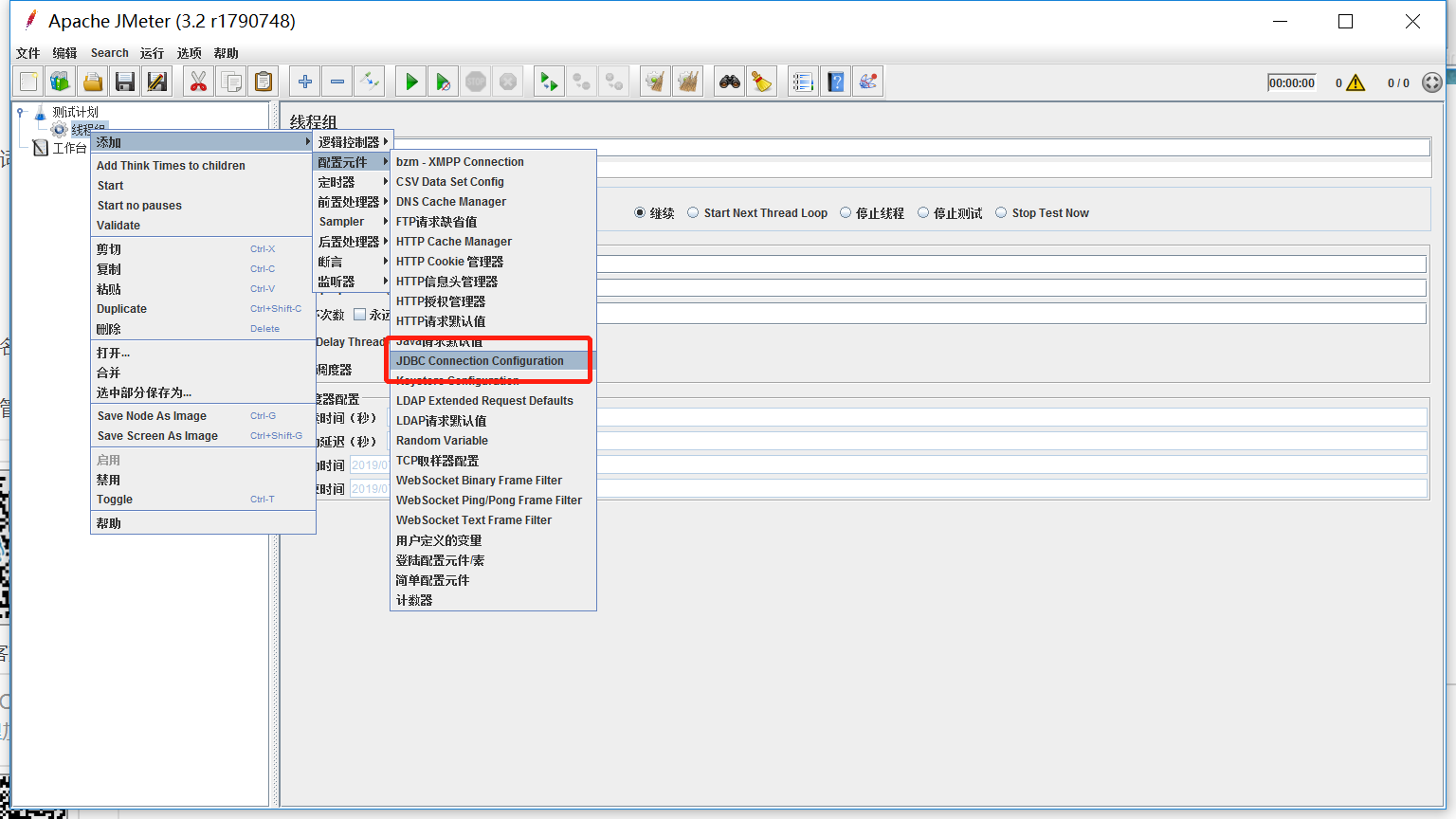Click the Remote Start All toolbar icon
The height and width of the screenshot is (819, 1456).
pyautogui.click(x=549, y=82)
